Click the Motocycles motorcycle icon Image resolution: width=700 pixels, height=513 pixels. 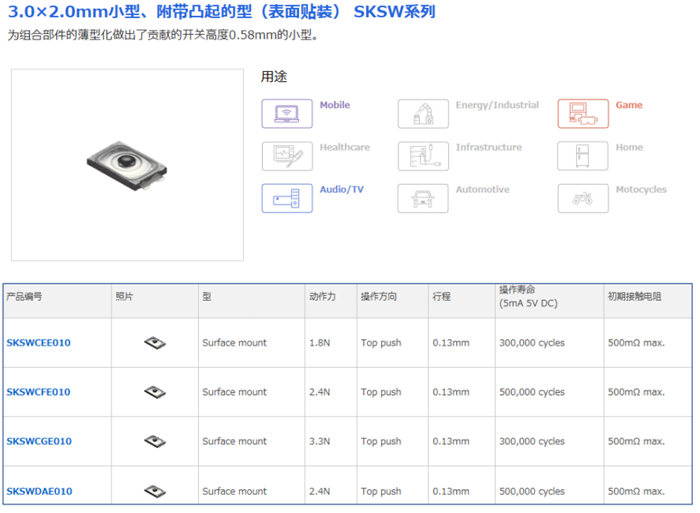point(583,198)
